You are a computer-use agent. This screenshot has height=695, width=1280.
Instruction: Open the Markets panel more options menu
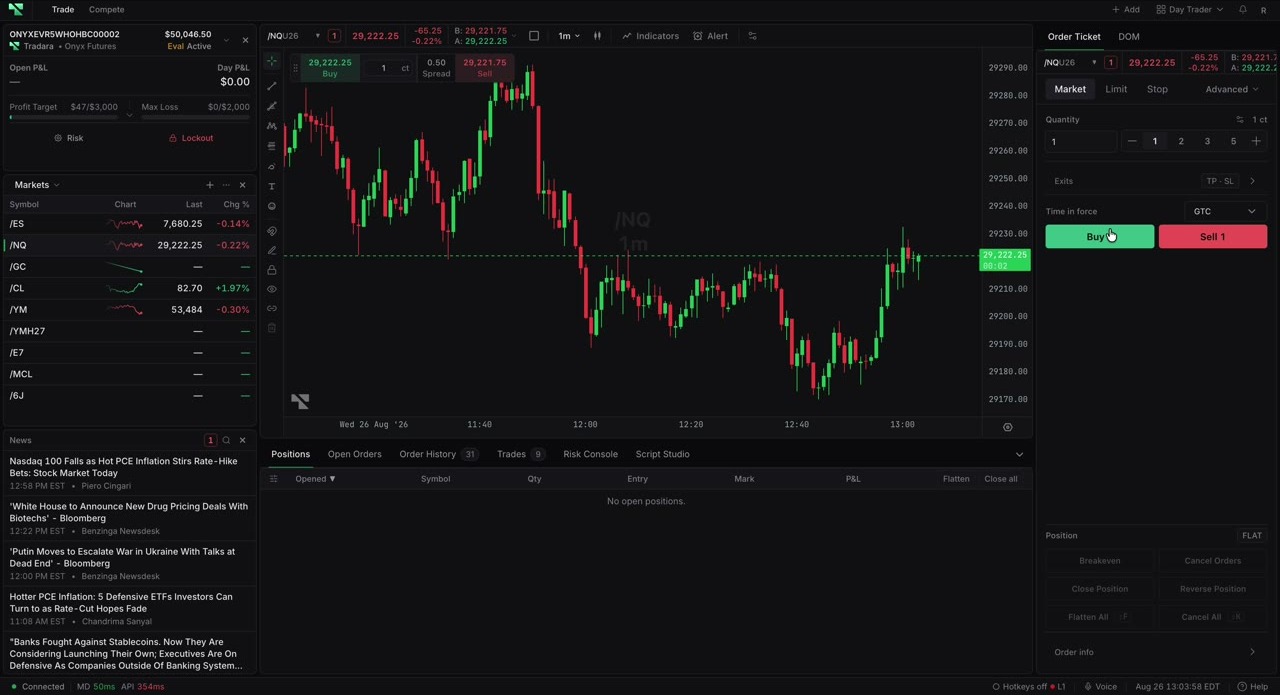click(x=226, y=185)
